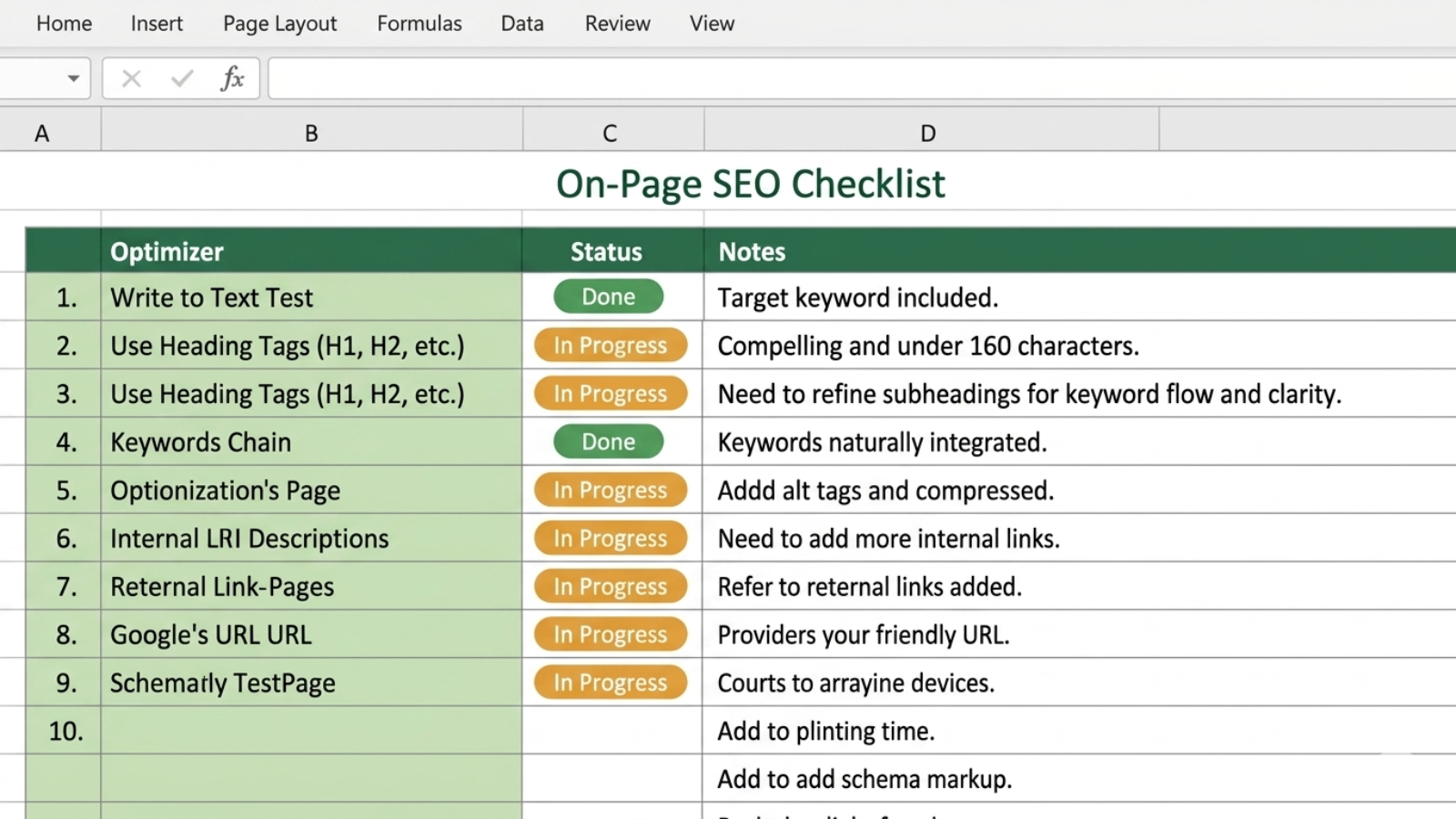Select note 'Need to add more internal links.'
The width and height of the screenshot is (1456, 819).
point(1079,539)
